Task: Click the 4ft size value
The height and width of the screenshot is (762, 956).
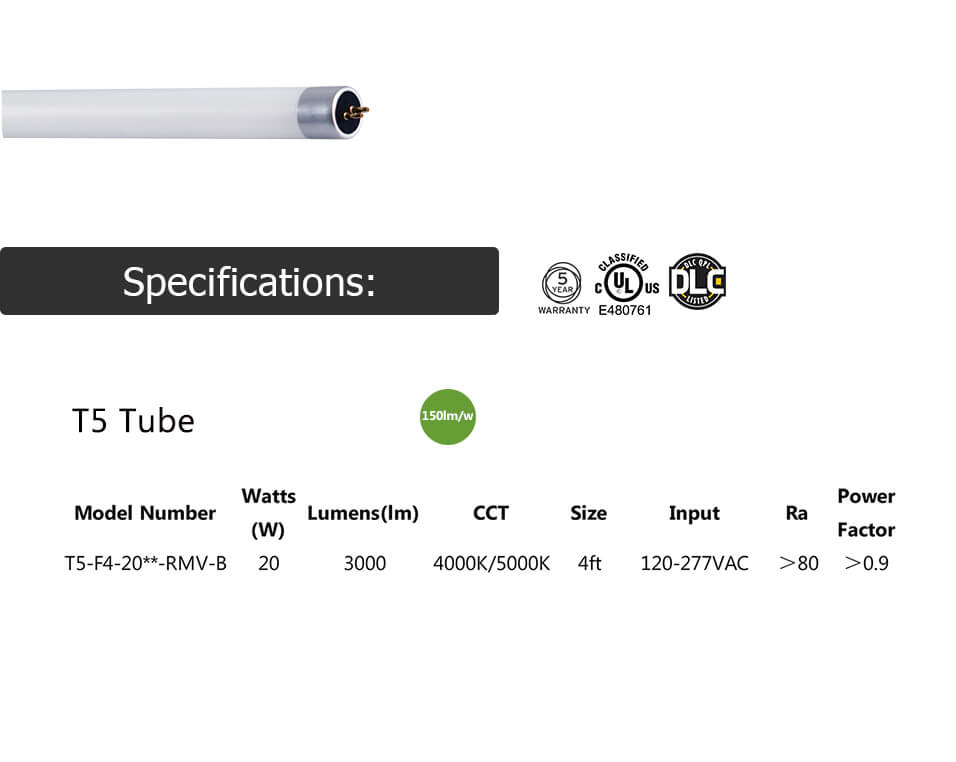Action: pyautogui.click(x=589, y=563)
